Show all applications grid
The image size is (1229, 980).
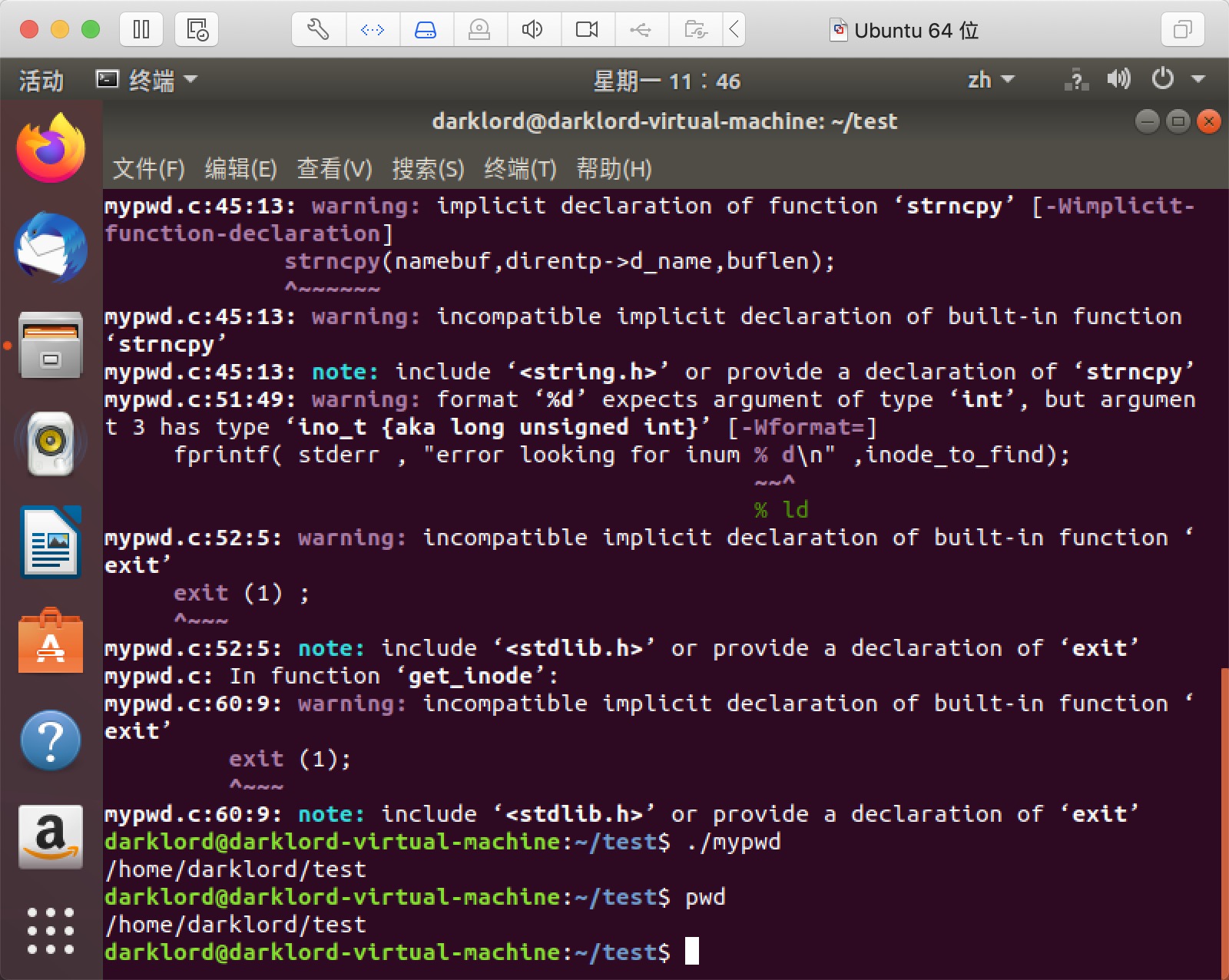tap(51, 931)
